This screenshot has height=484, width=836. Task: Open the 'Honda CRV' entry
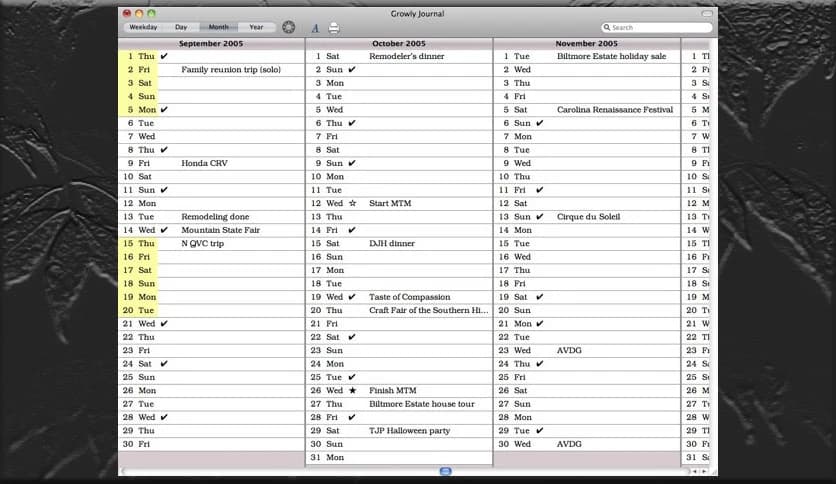[204, 163]
